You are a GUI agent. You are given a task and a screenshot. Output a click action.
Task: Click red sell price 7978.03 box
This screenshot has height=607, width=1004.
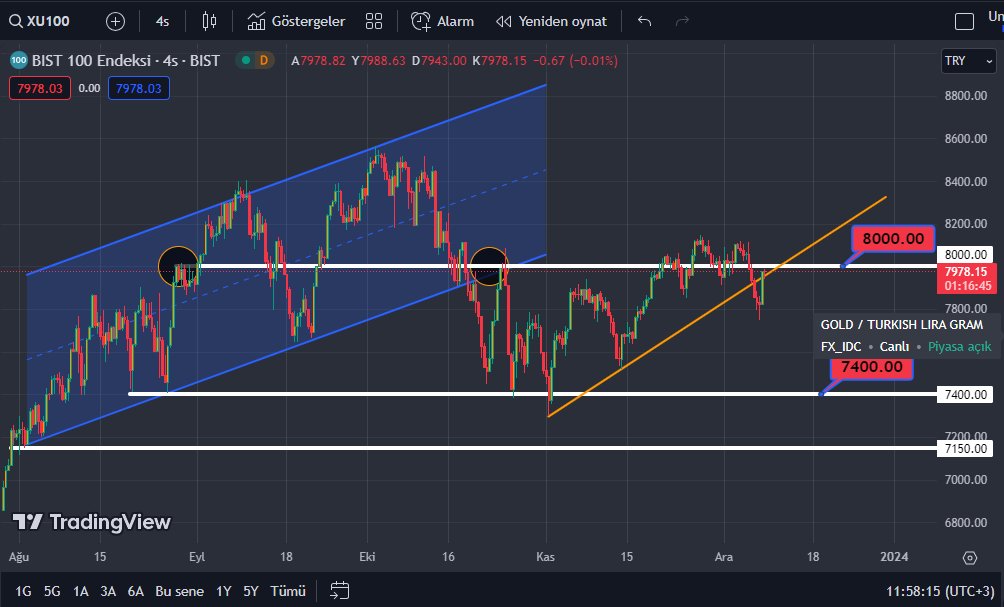(40, 88)
